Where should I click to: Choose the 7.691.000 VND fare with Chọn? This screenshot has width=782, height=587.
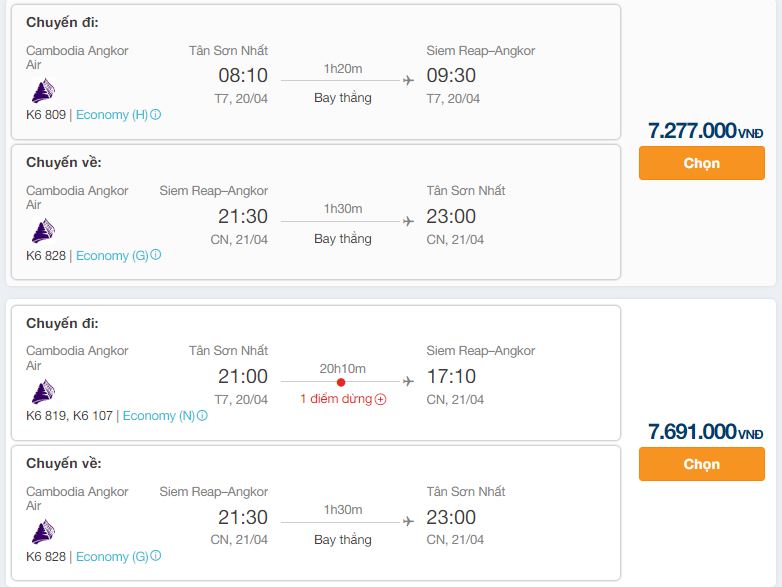click(702, 464)
